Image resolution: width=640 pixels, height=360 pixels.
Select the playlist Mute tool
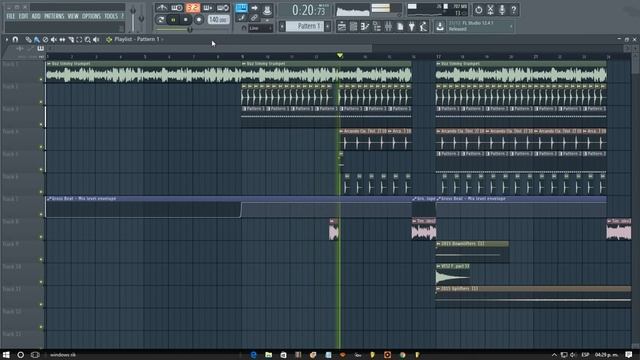(x=54, y=40)
